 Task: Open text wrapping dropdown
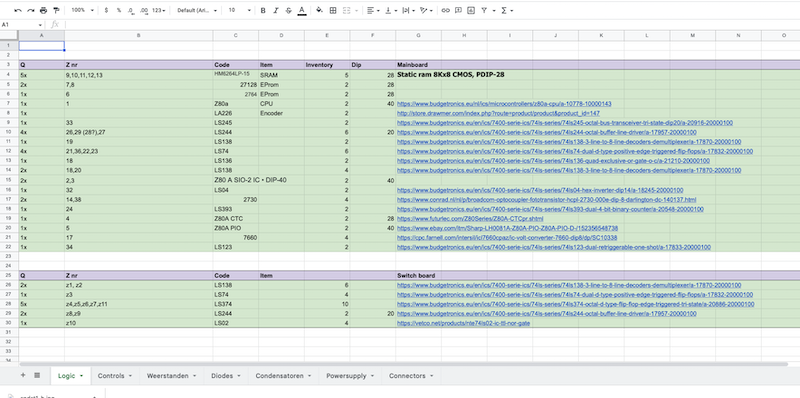click(408, 10)
